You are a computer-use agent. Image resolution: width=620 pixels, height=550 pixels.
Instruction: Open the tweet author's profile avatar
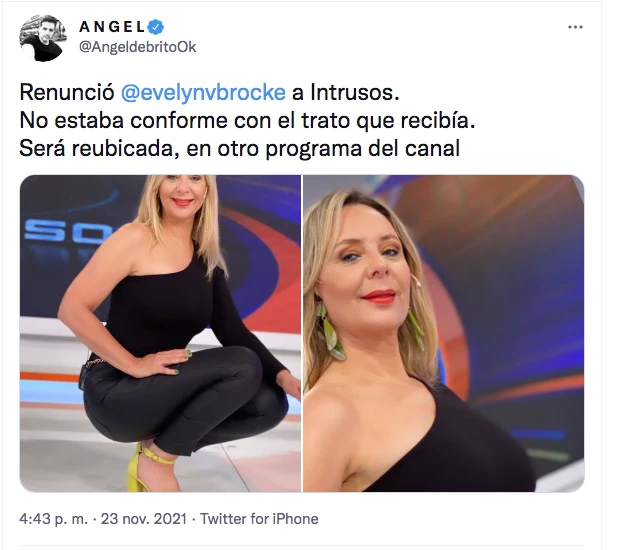click(x=43, y=38)
